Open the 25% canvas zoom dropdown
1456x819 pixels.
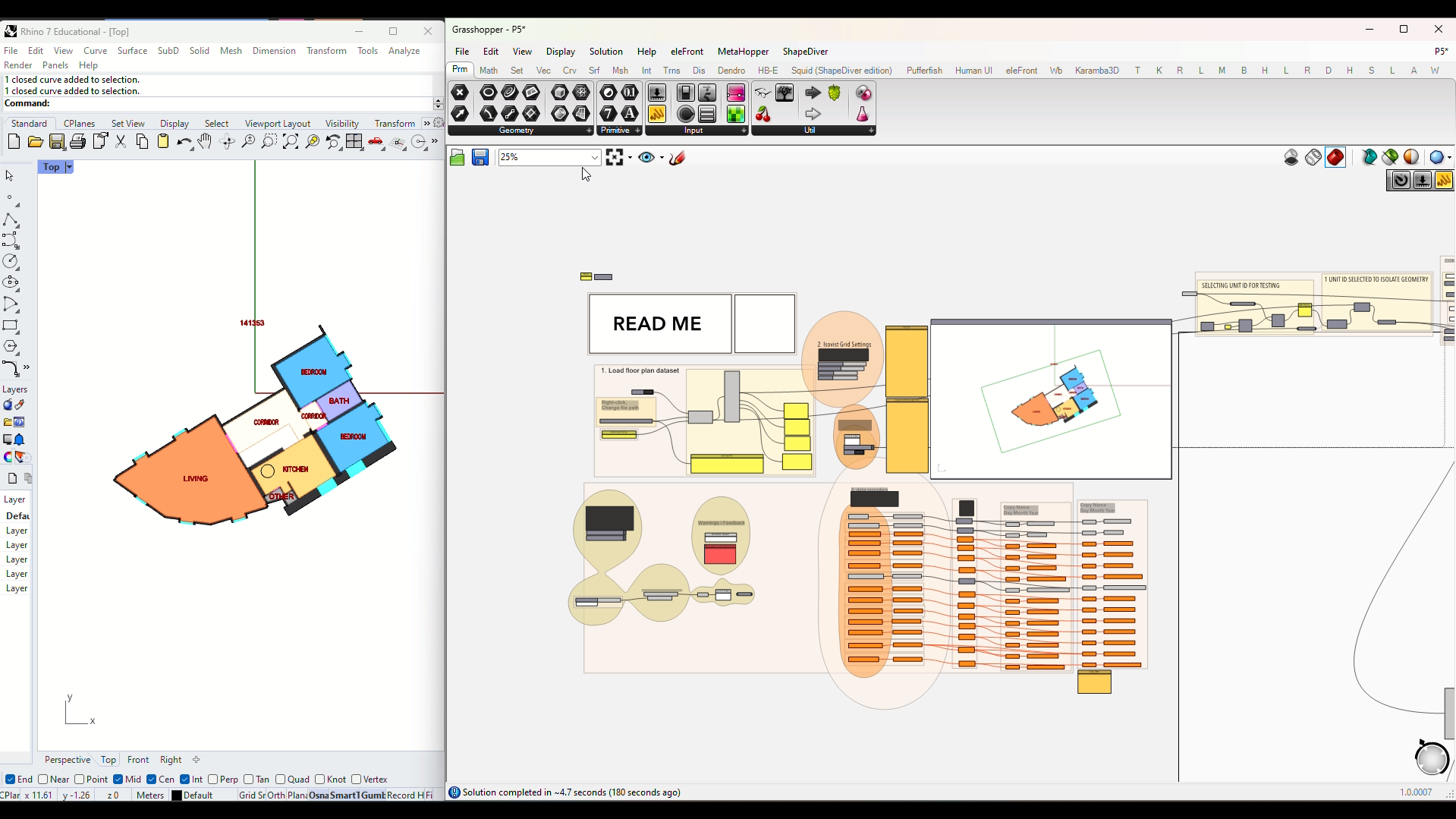(594, 157)
